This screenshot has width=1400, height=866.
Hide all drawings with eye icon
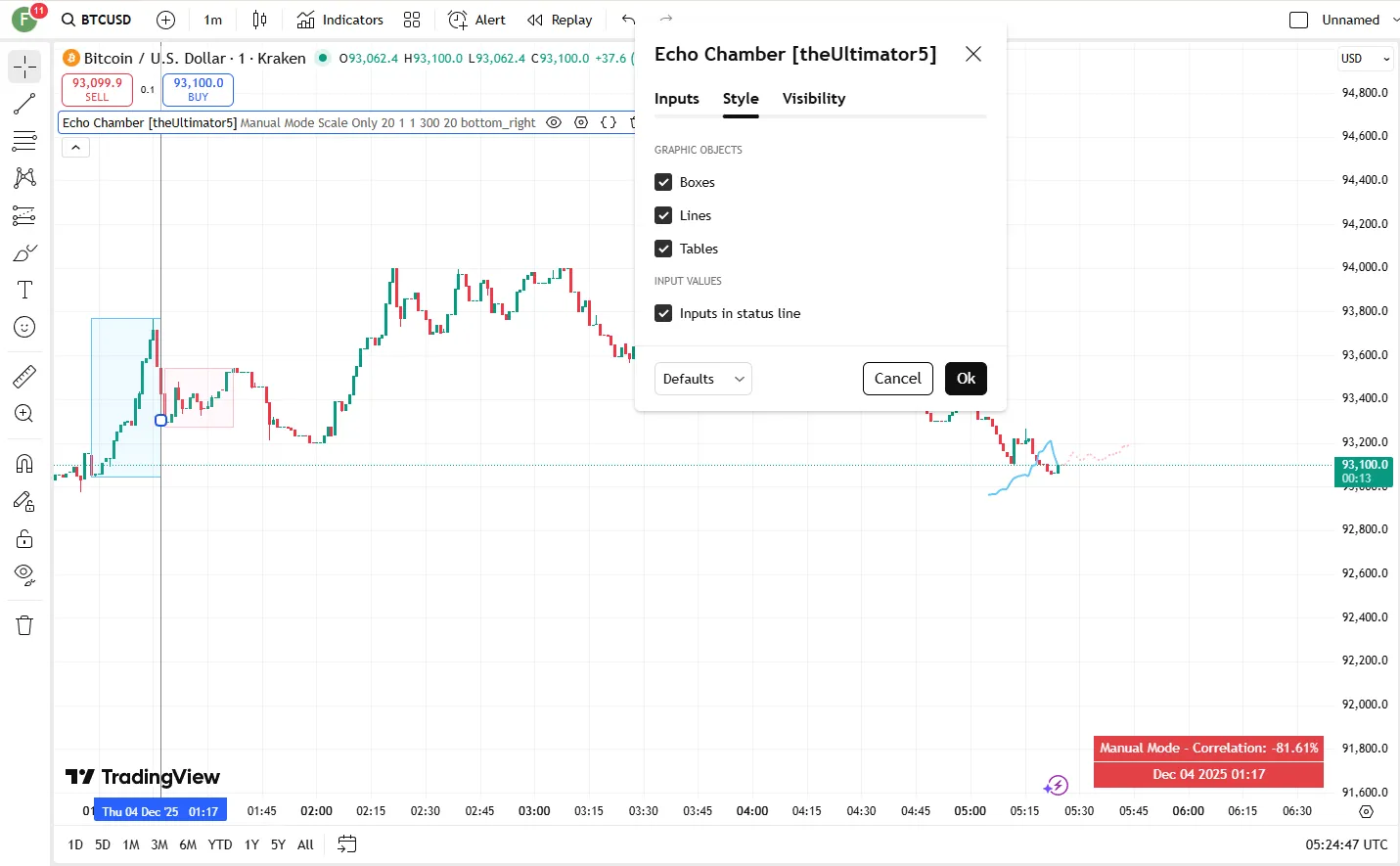[x=24, y=575]
